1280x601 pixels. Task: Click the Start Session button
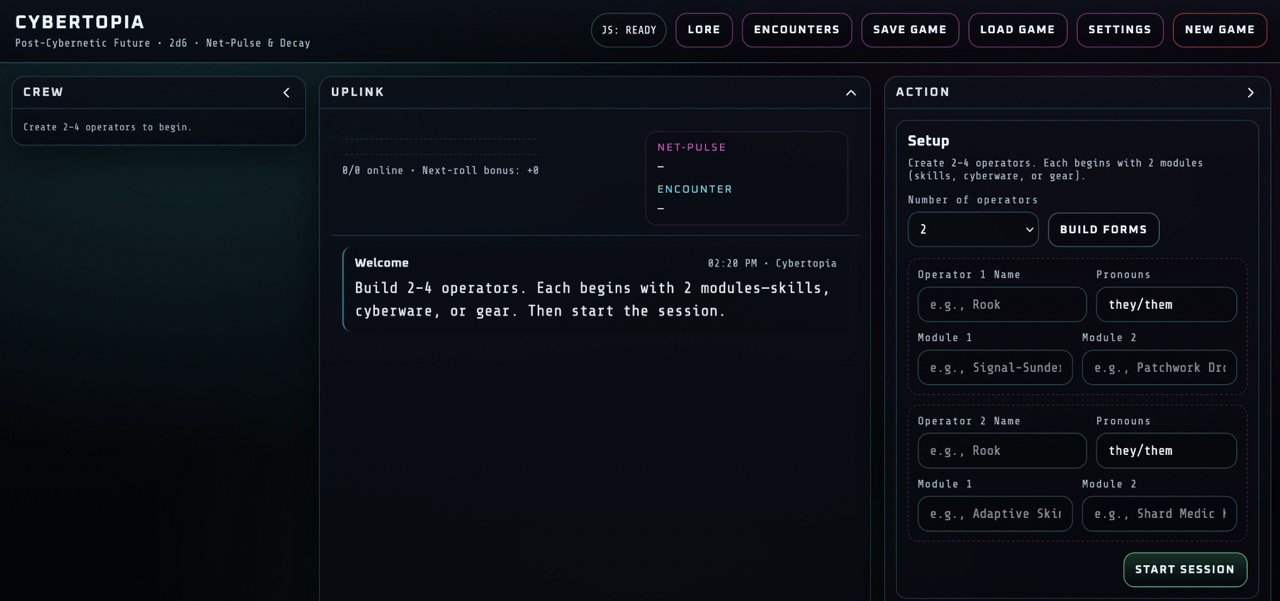tap(1184, 569)
